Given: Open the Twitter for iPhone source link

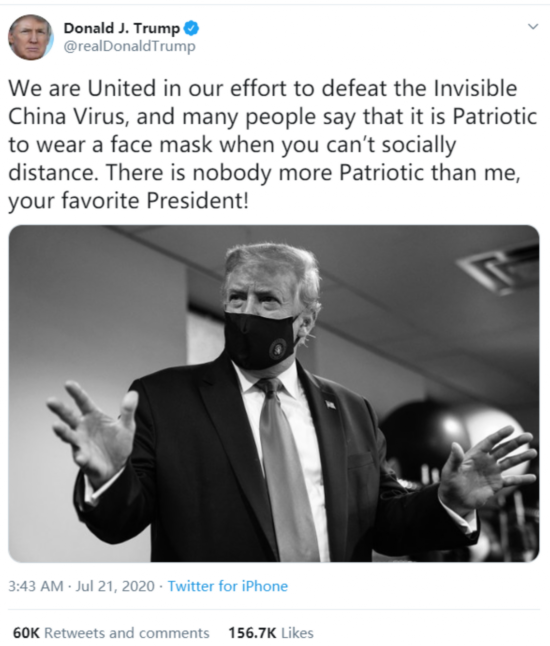Looking at the screenshot, I should pyautogui.click(x=228, y=586).
